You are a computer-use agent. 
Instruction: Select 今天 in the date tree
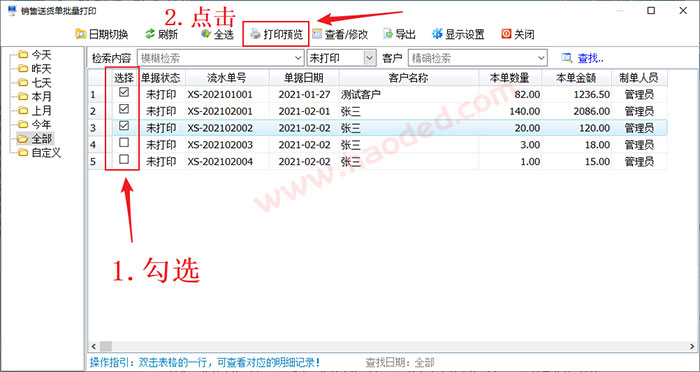click(x=42, y=55)
